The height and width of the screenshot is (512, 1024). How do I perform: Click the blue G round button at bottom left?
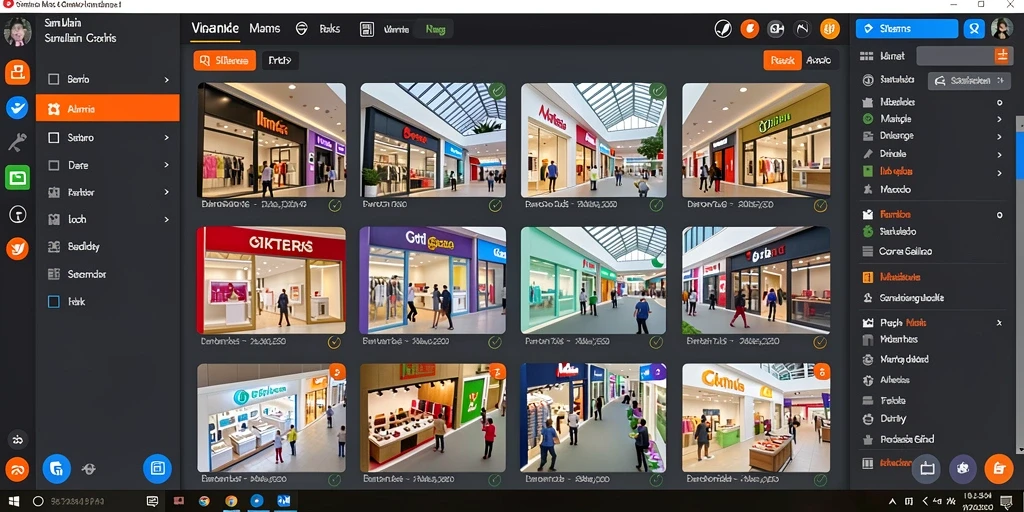click(57, 468)
